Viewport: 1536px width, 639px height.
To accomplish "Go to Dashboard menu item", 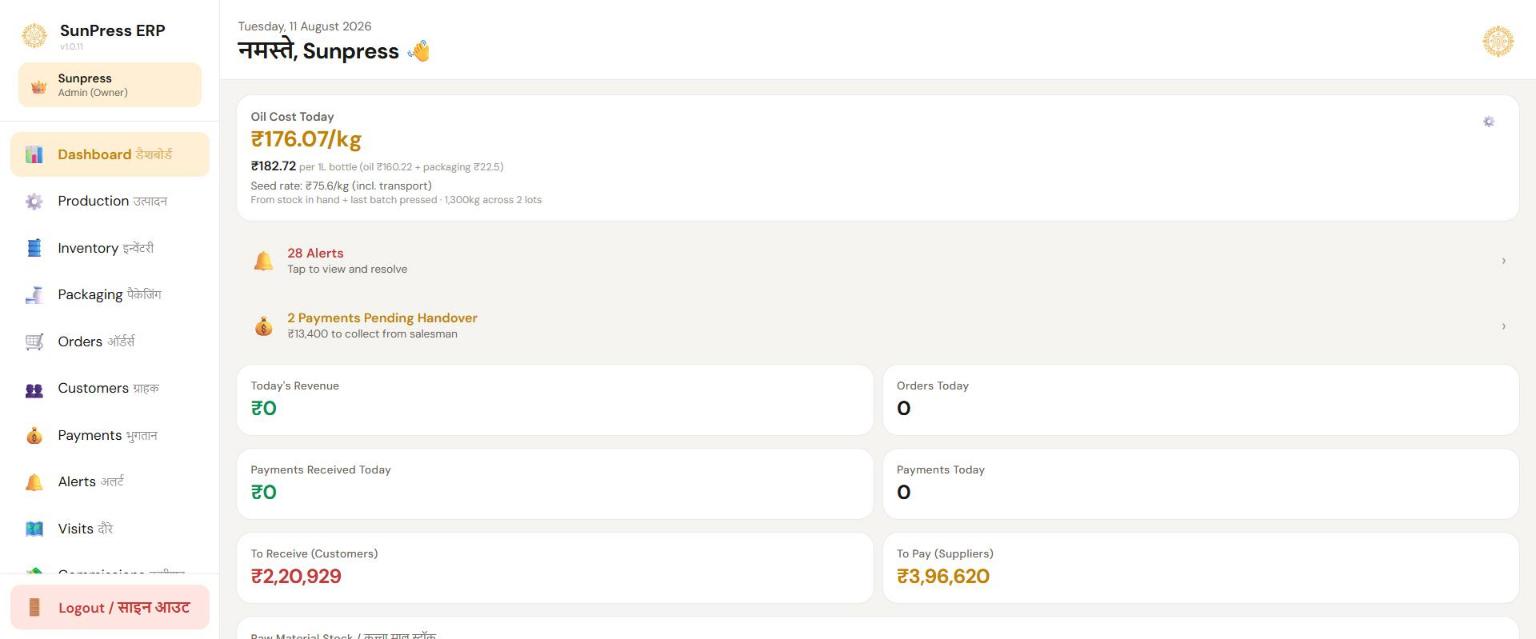I will point(110,154).
